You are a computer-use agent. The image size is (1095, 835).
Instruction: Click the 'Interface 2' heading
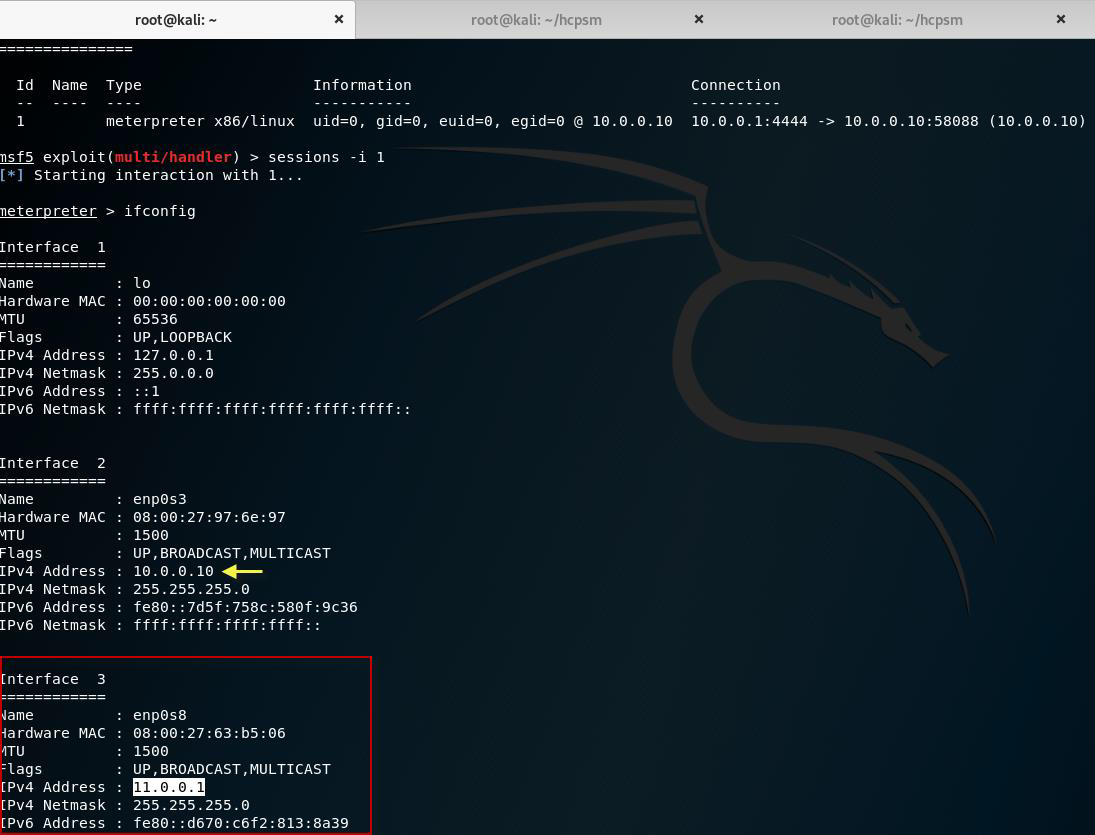tap(52, 464)
